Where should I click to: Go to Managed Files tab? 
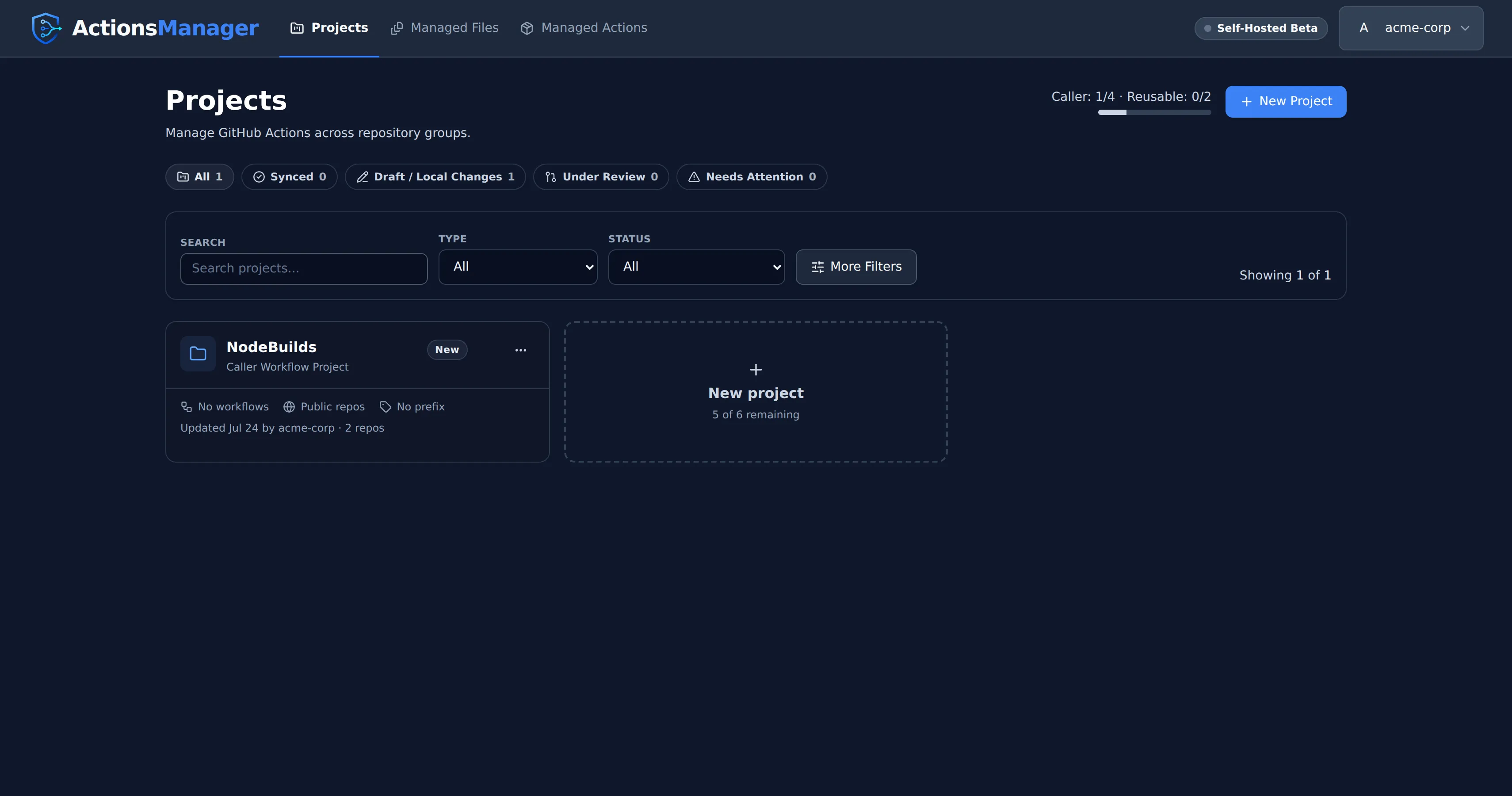pos(444,28)
